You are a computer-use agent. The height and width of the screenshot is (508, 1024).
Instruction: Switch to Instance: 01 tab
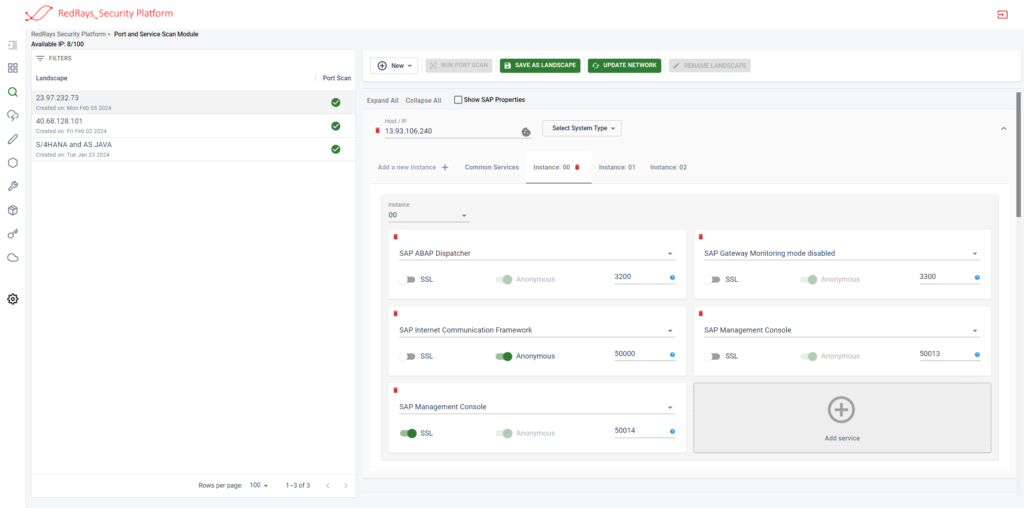coord(617,167)
